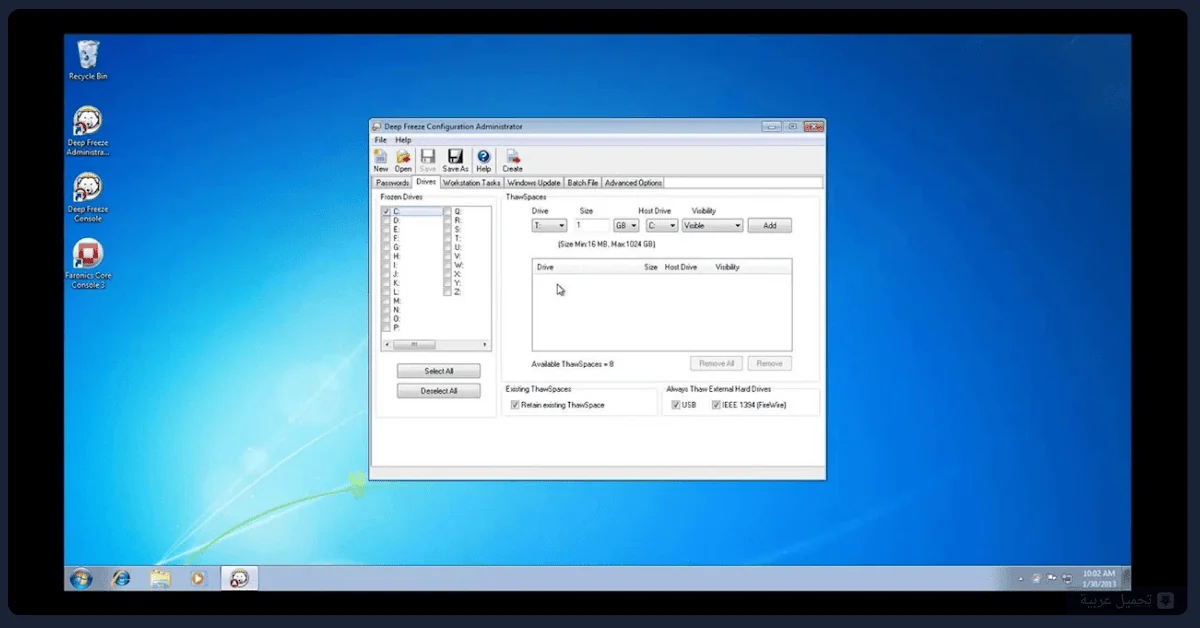Switch to the Passwords tab
Image resolution: width=1200 pixels, height=628 pixels.
[392, 183]
